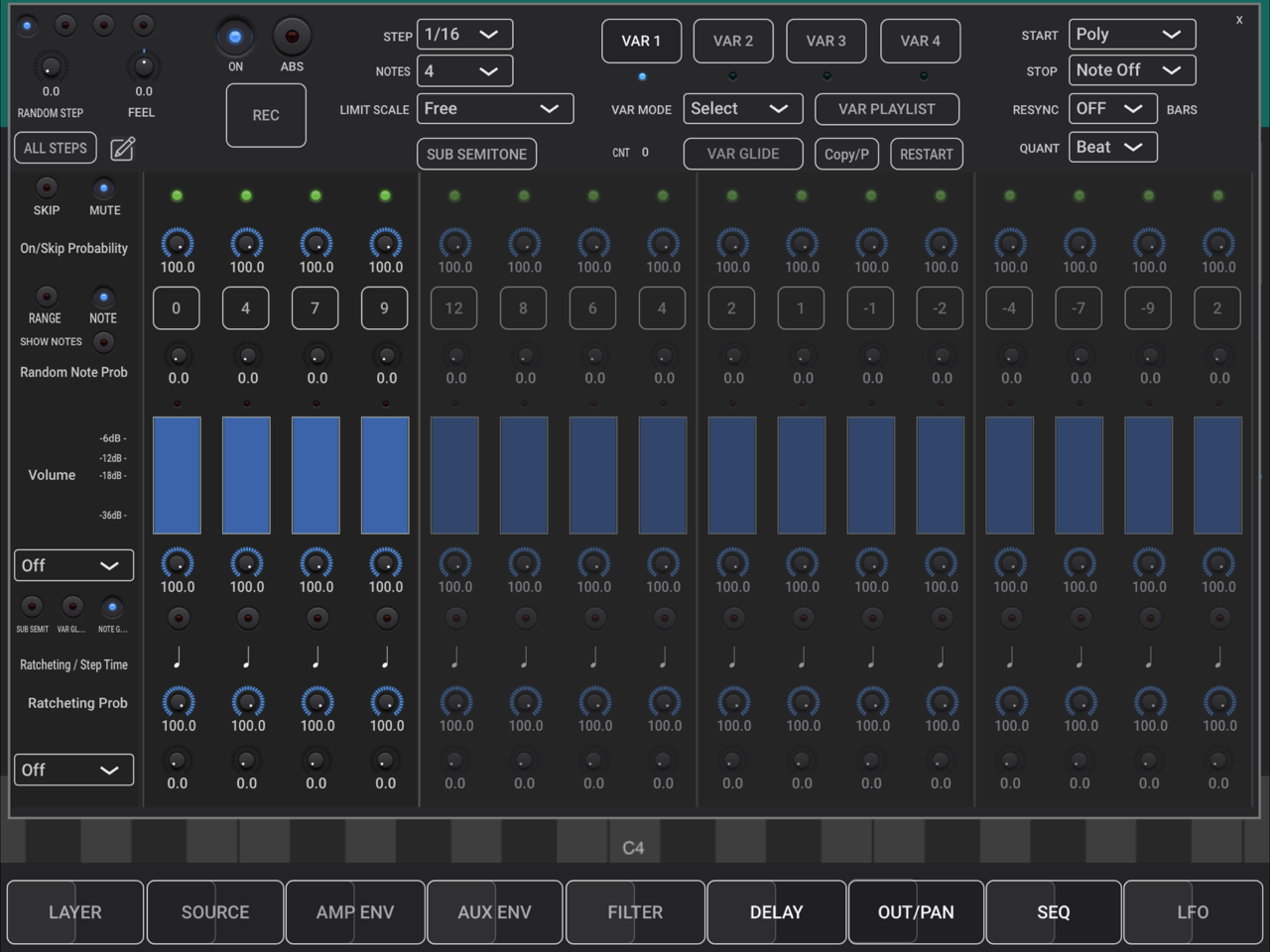1270x952 pixels.
Task: Go to the LFO tab
Action: (1193, 912)
